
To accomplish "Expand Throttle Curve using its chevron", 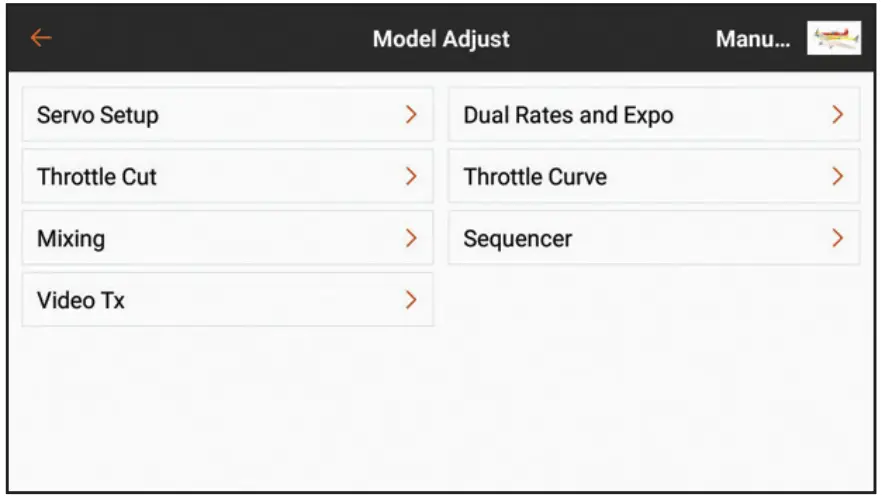I will (838, 177).
